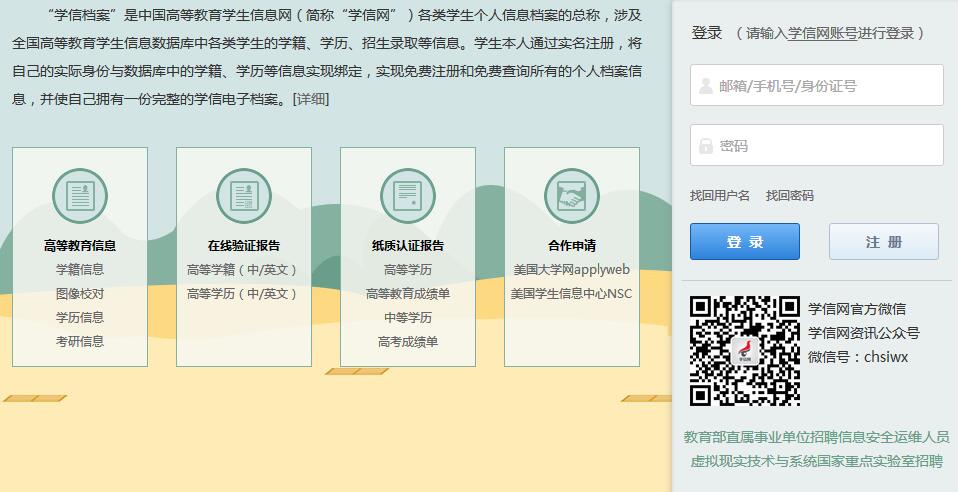958x492 pixels.
Task: Open the 高考成绩单 link
Action: point(408,341)
